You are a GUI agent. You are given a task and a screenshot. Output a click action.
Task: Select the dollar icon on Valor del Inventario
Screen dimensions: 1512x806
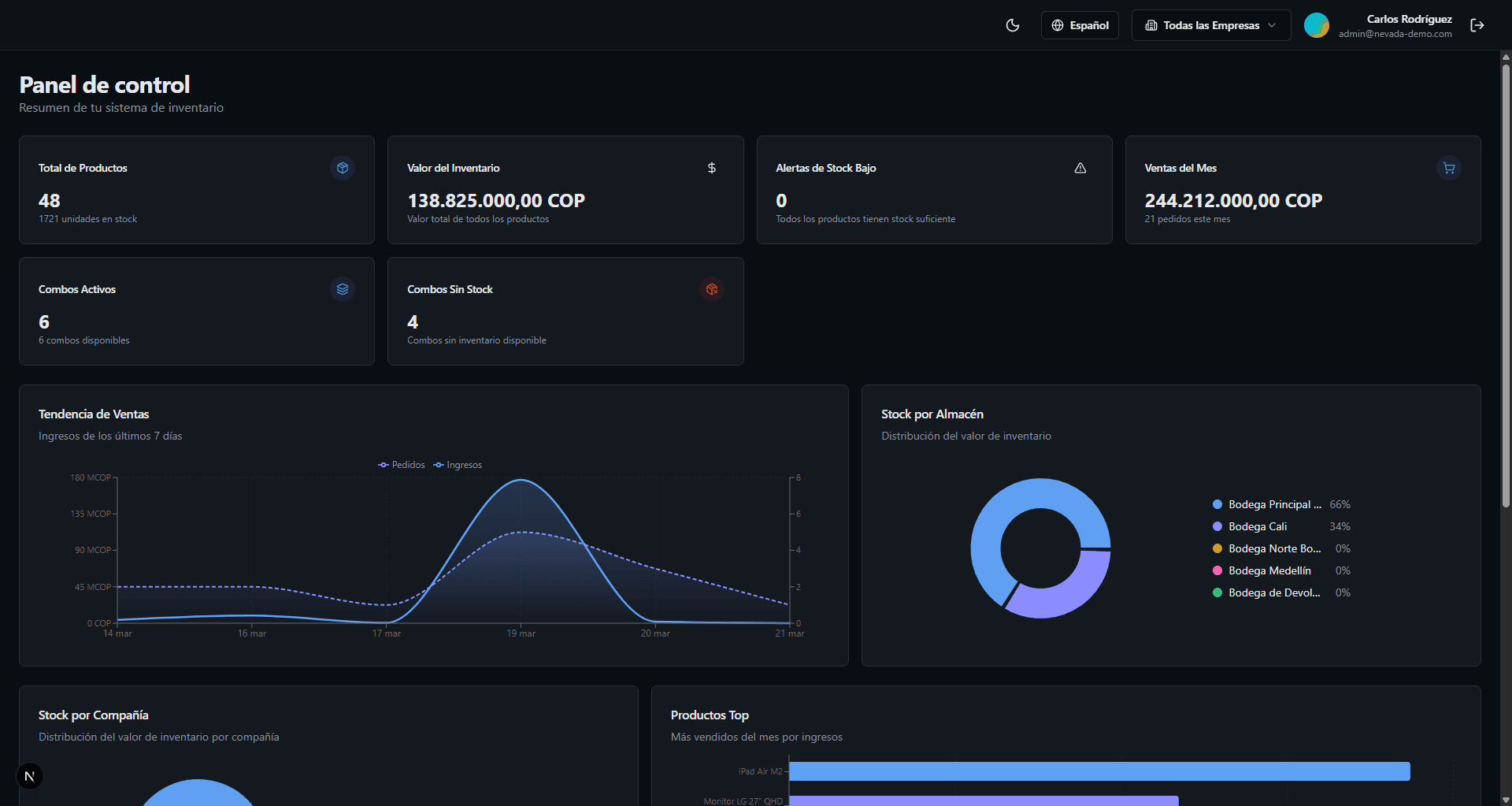711,168
